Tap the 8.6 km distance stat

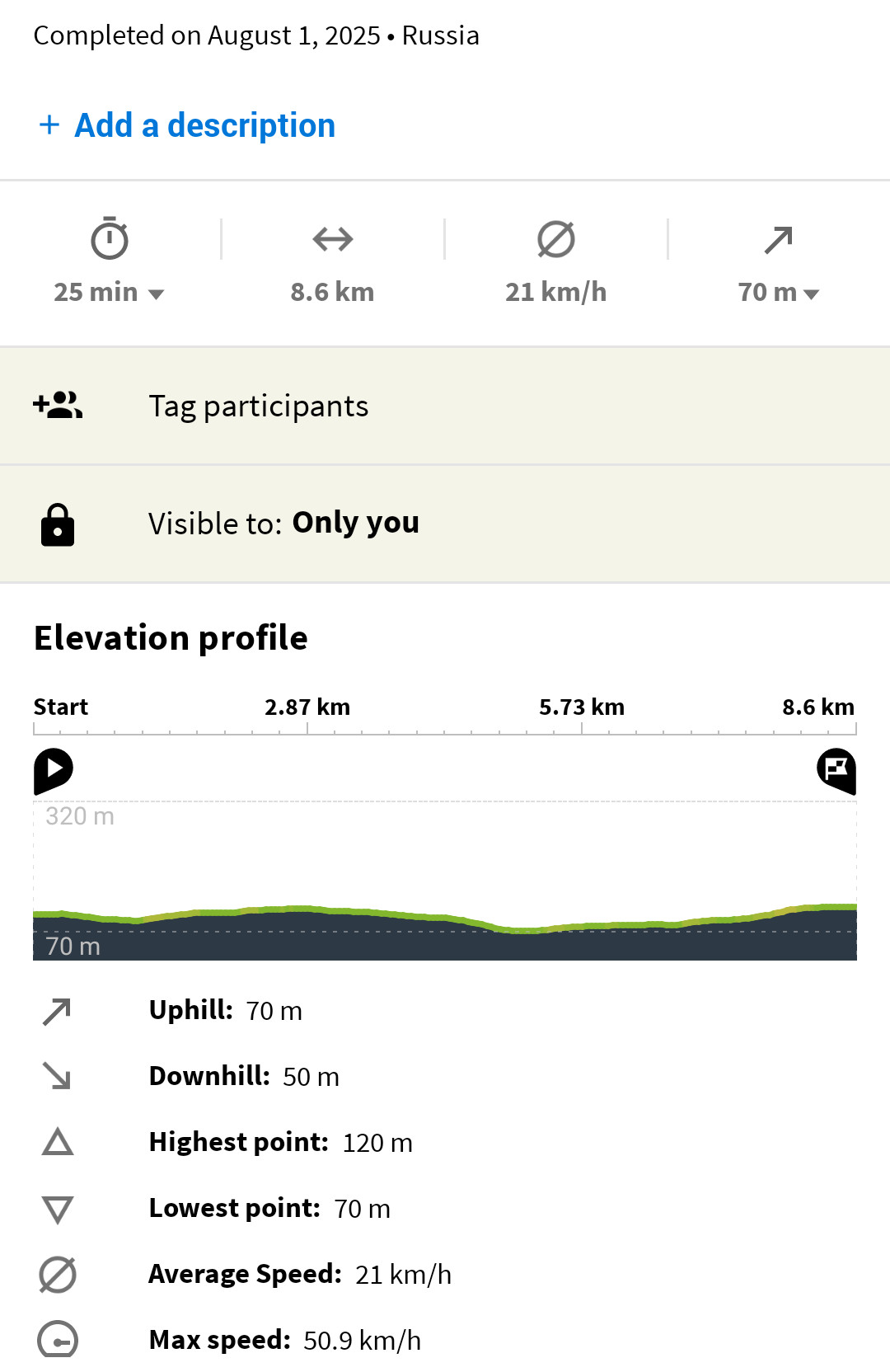(x=332, y=292)
